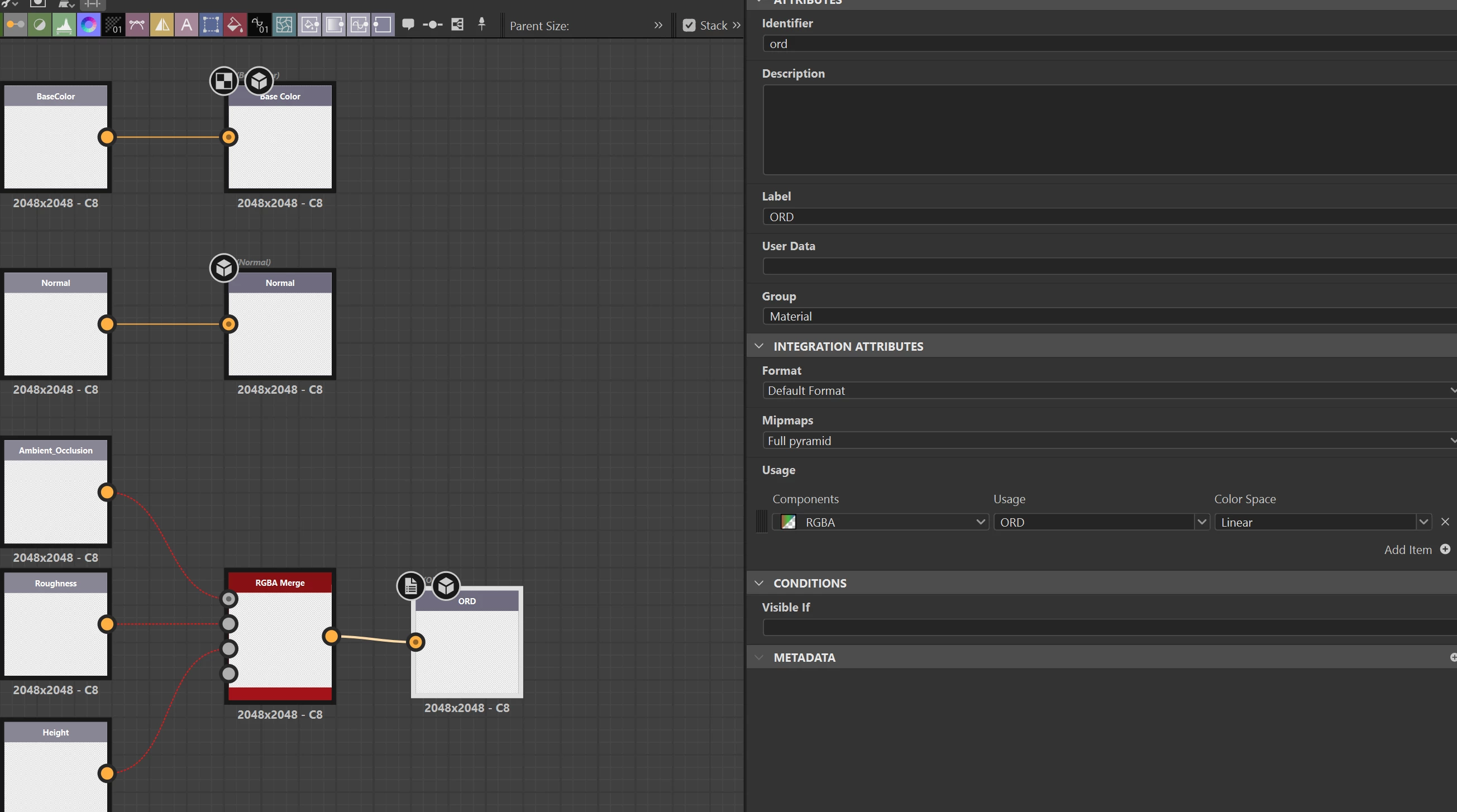Click the 3D cube badge on ORD node

[446, 586]
